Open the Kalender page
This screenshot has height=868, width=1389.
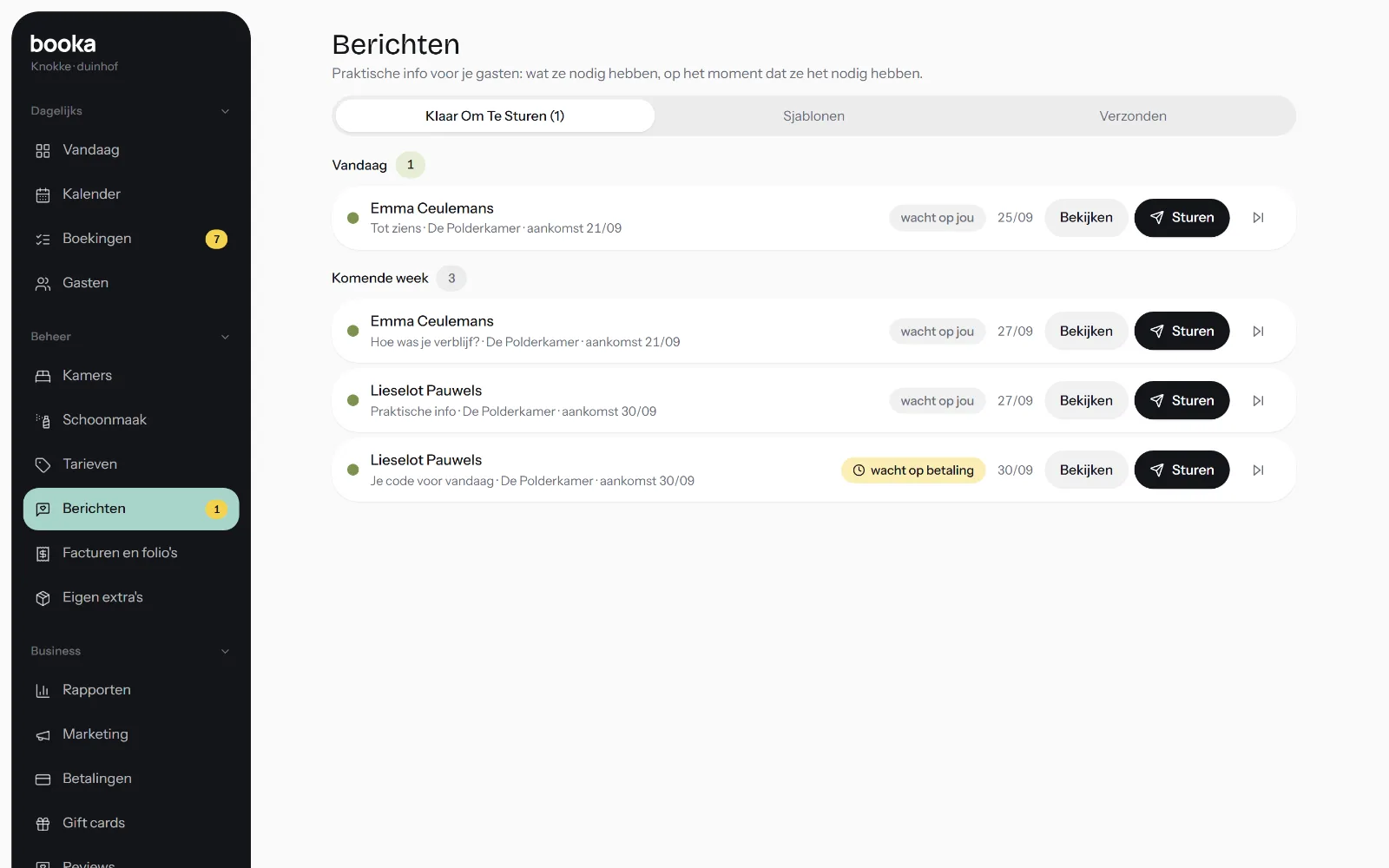[x=131, y=194]
